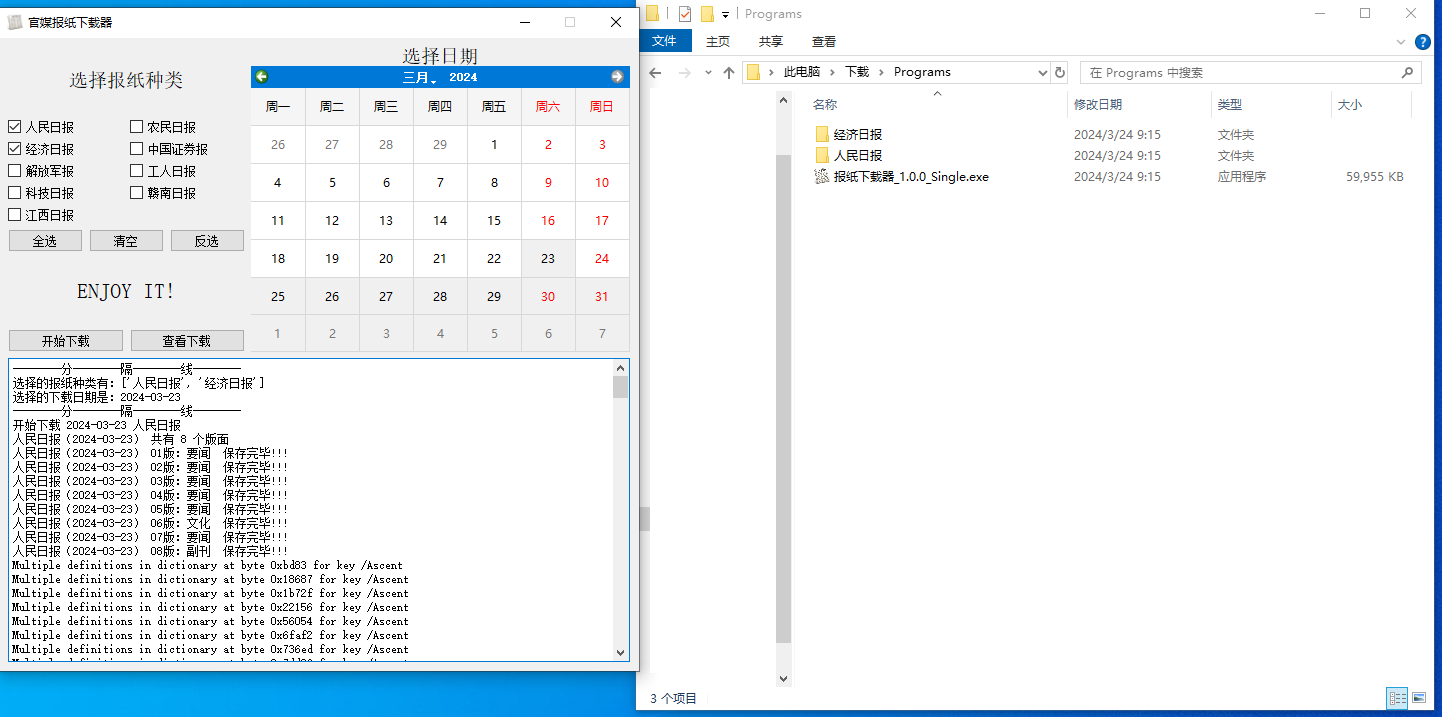
Task: Open recent locations dropdown in Explorer
Action: tap(708, 72)
